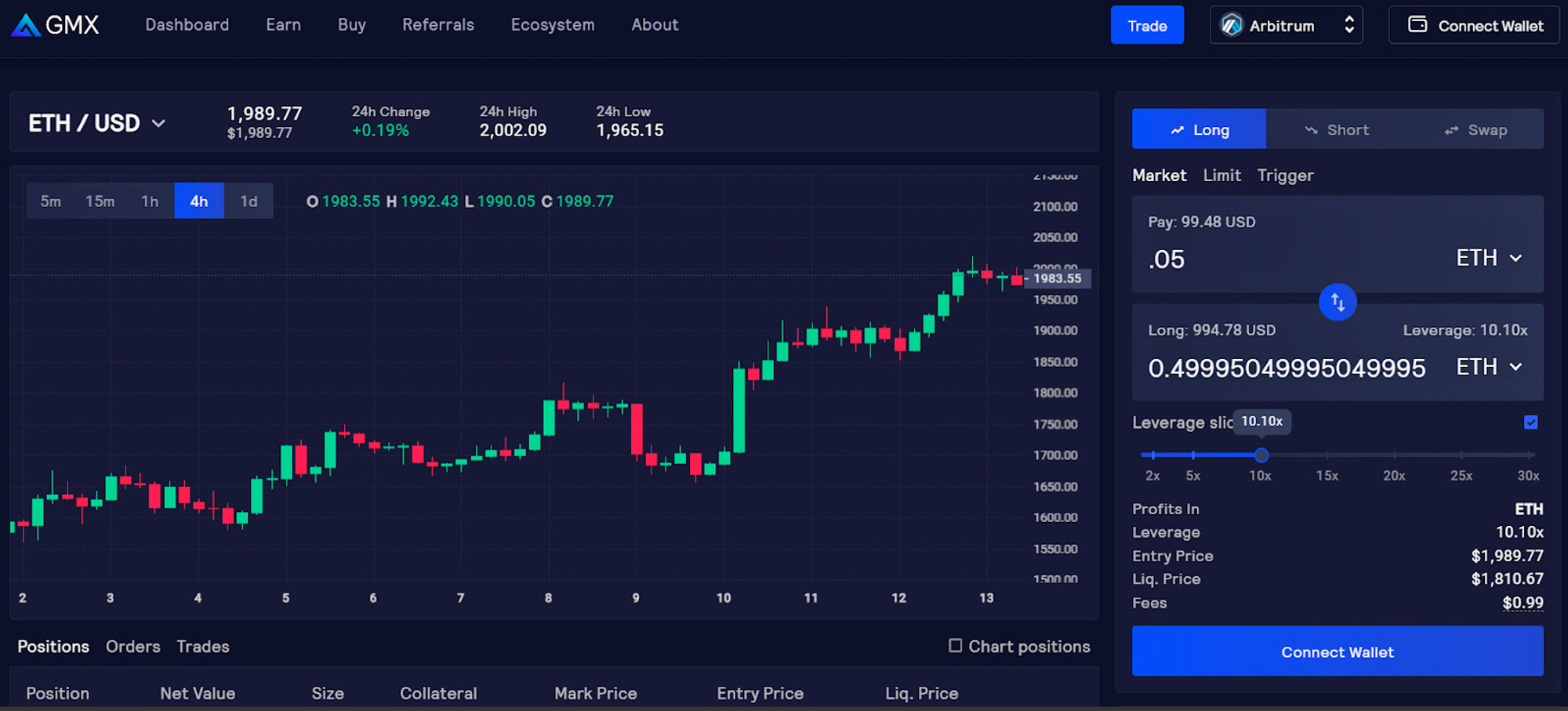Click the Net Value column header

198,694
